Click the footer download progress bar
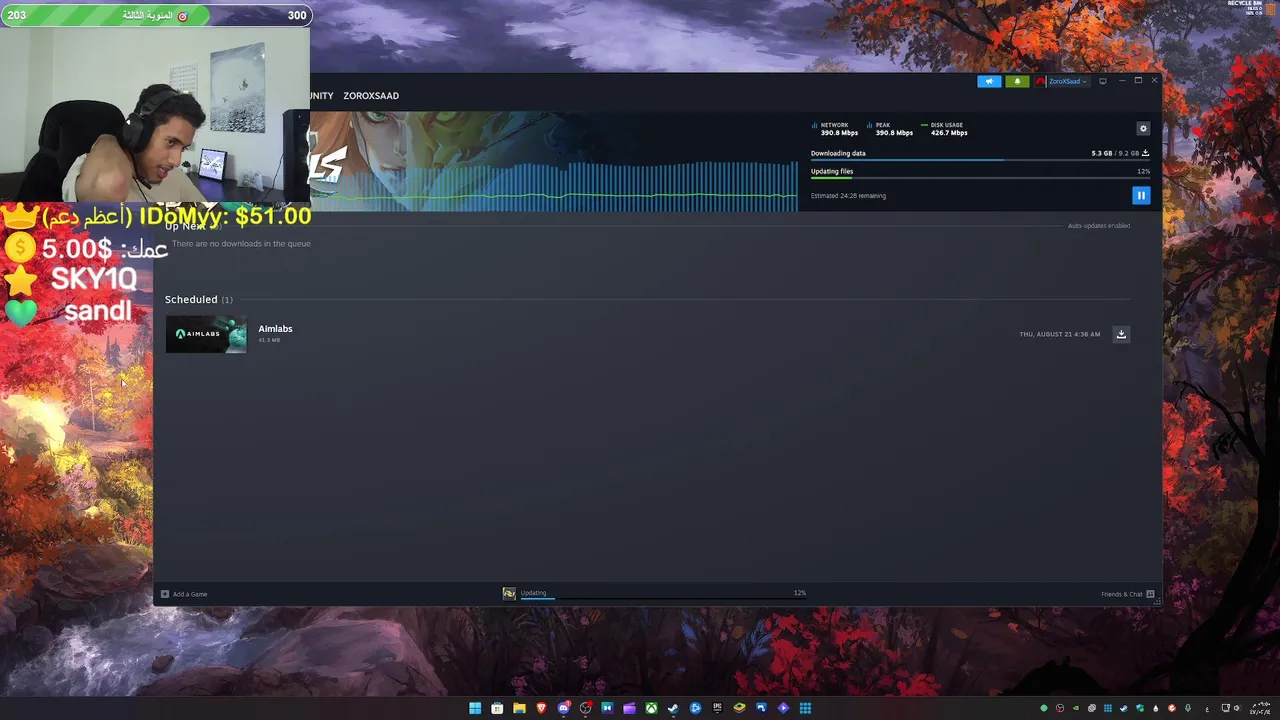 (662, 598)
